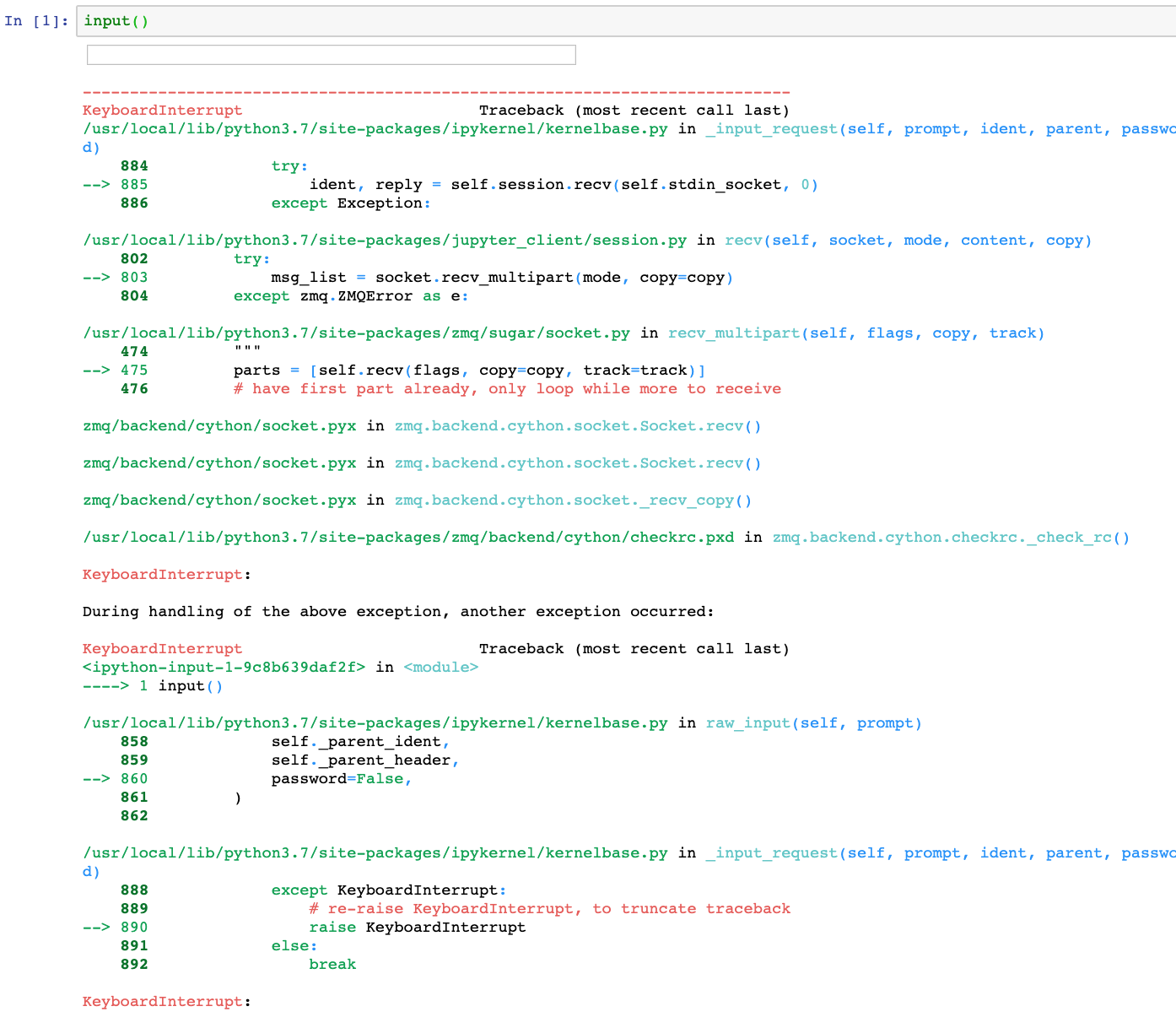Image resolution: width=1176 pixels, height=1028 pixels.
Task: Click the zmq/sugar/socket.py file path
Action: [356, 333]
